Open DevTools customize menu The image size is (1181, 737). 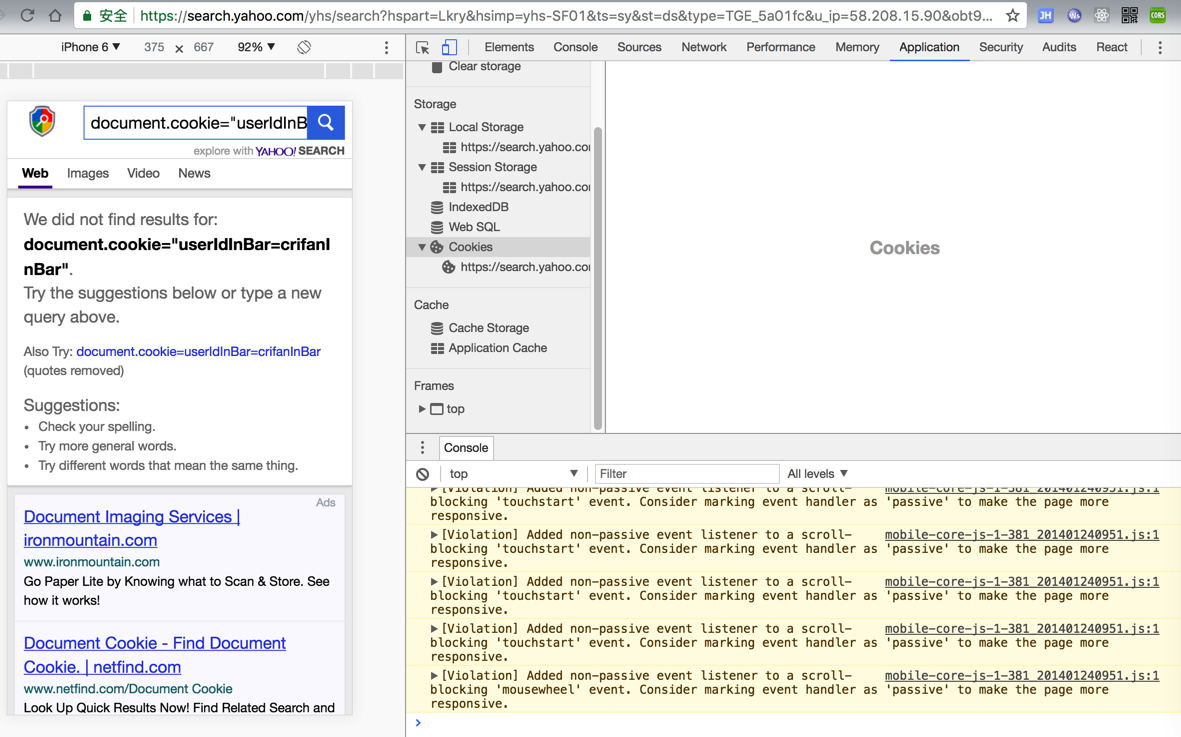pos(1160,47)
